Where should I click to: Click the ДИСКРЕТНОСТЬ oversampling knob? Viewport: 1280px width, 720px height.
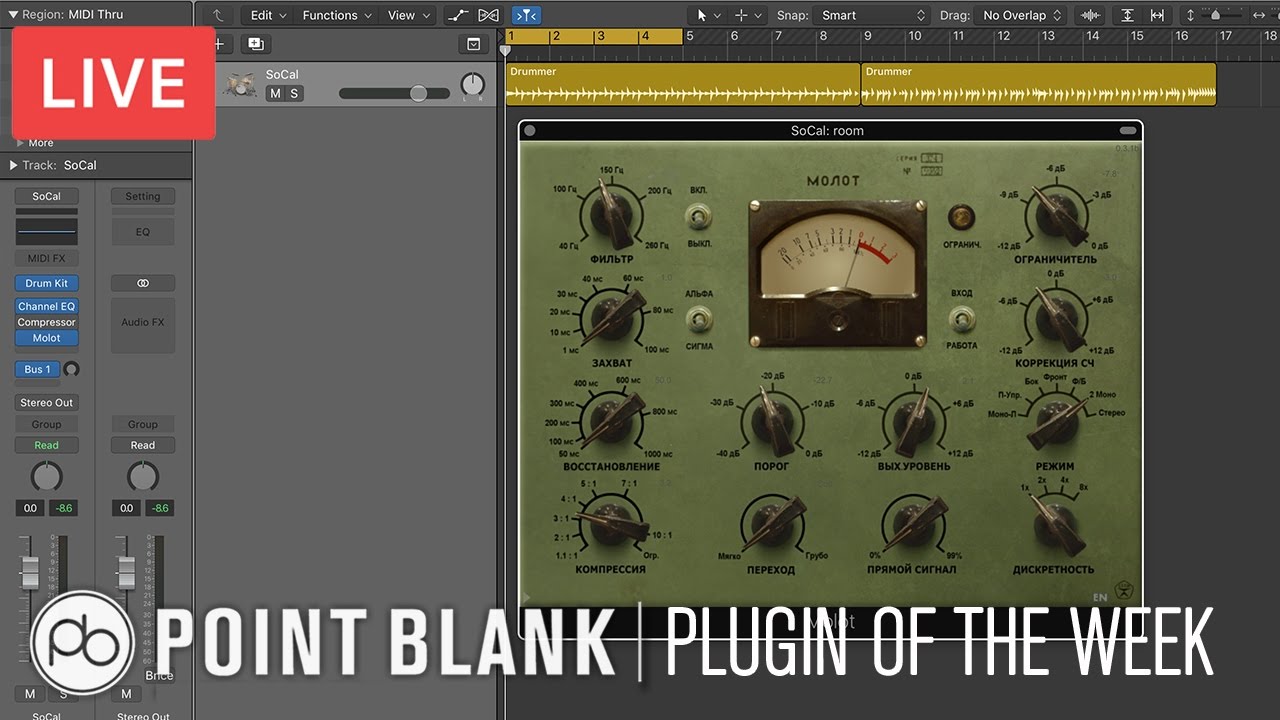pos(1057,524)
